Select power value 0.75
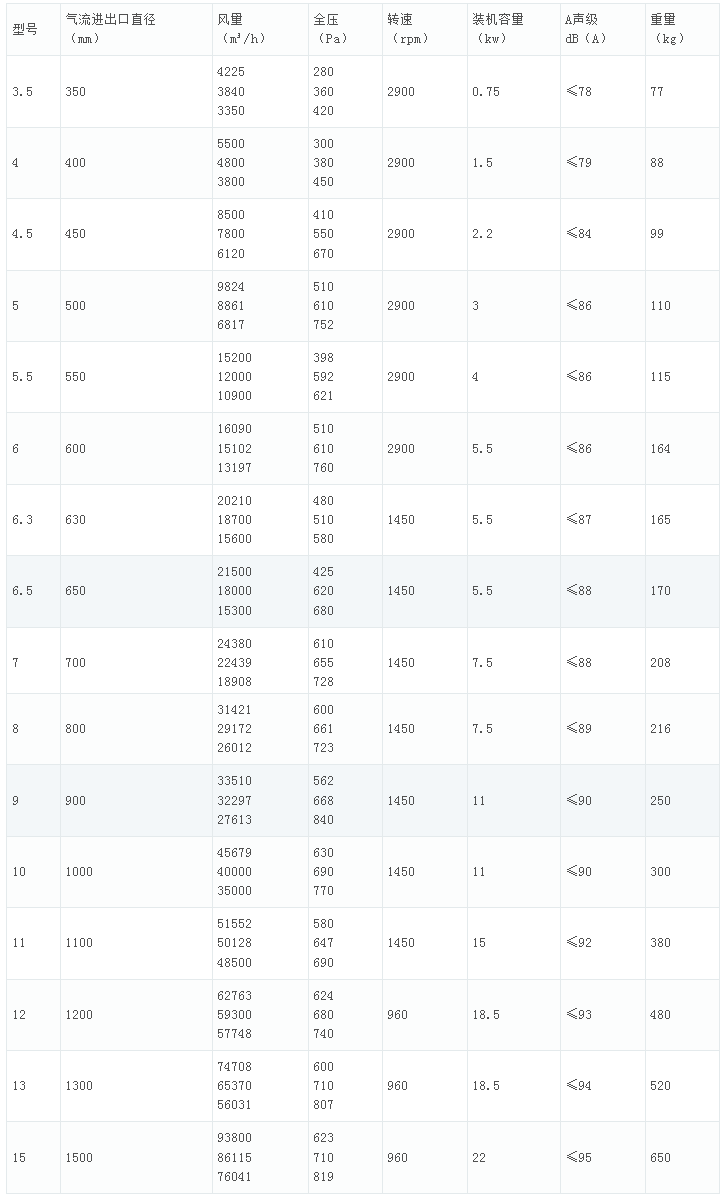 pos(486,92)
